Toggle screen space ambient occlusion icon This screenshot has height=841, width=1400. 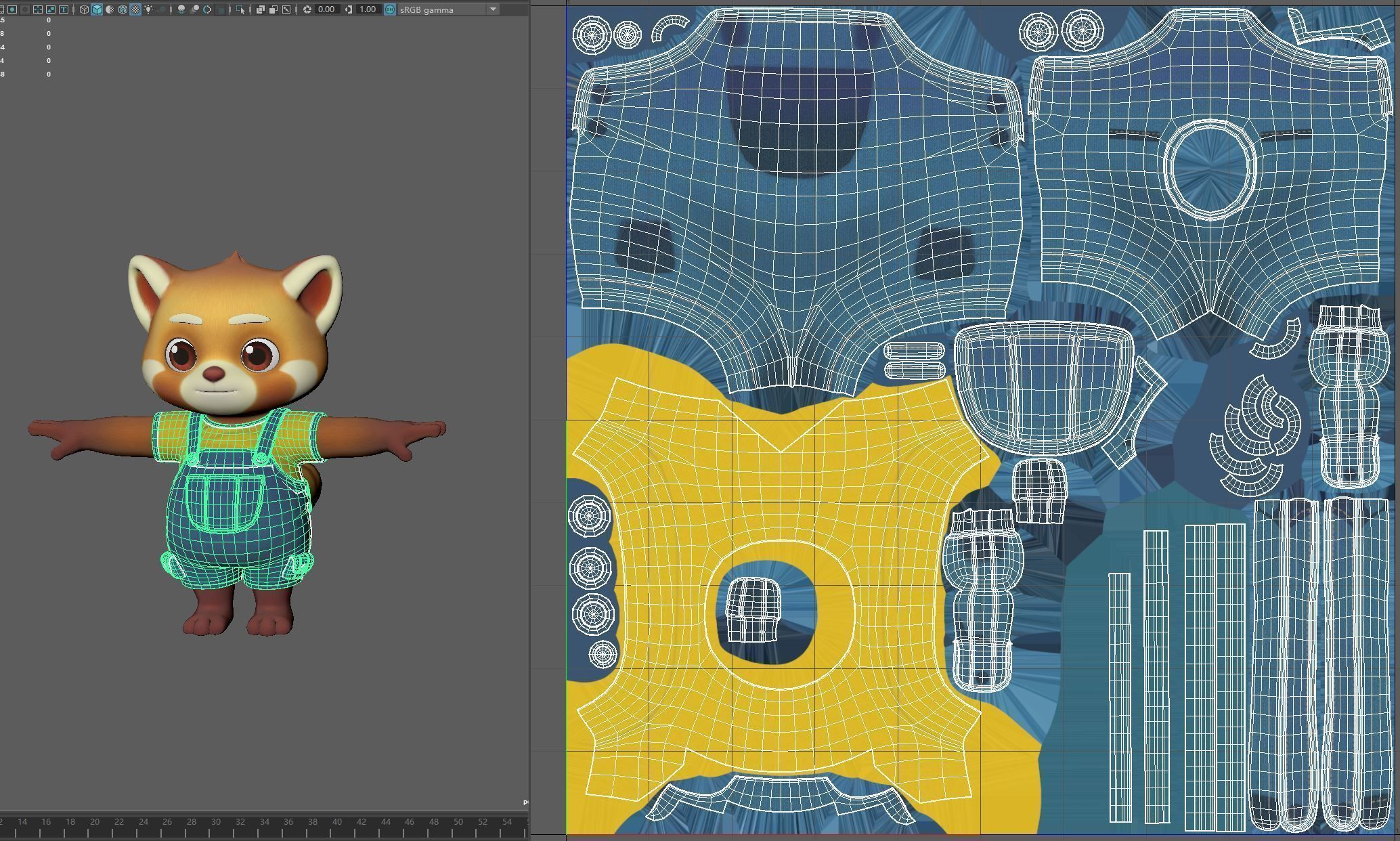[x=181, y=9]
